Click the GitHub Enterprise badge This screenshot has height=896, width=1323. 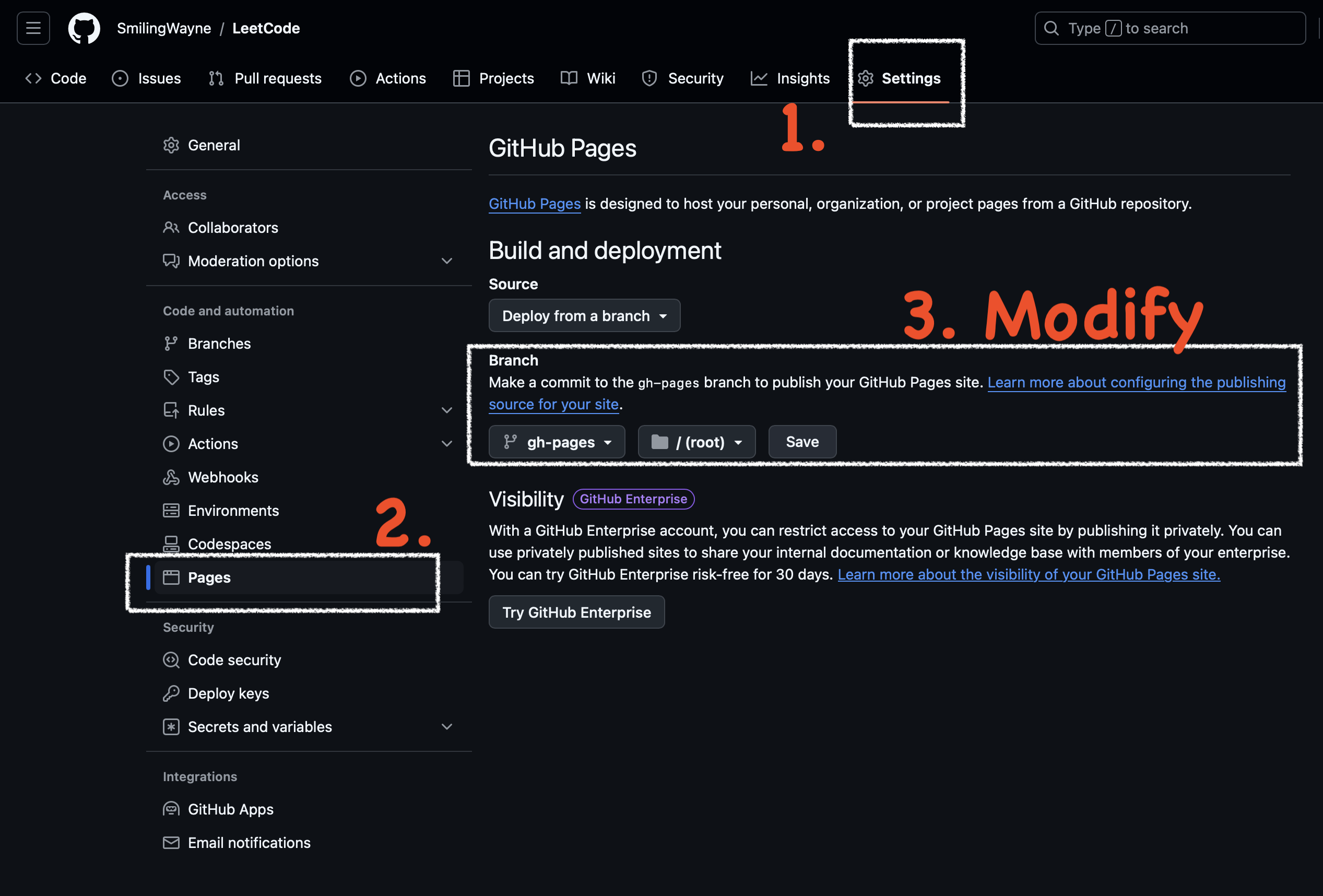point(634,499)
